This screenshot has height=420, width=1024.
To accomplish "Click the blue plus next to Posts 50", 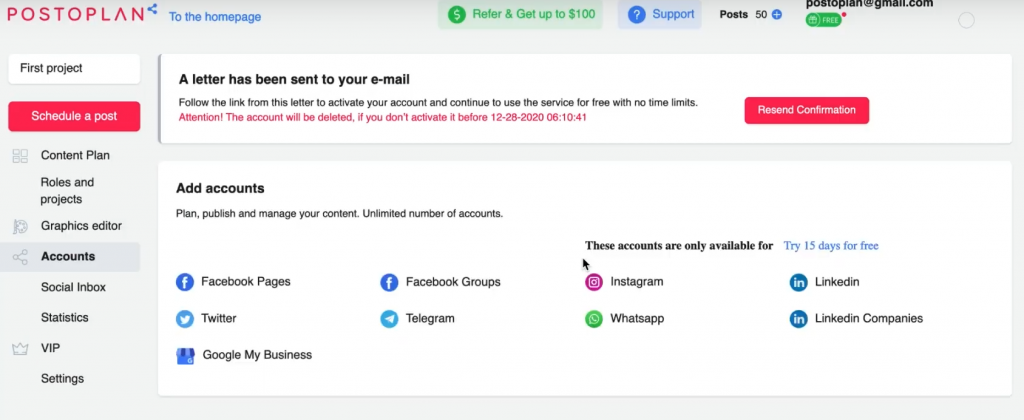I will pyautogui.click(x=776, y=14).
